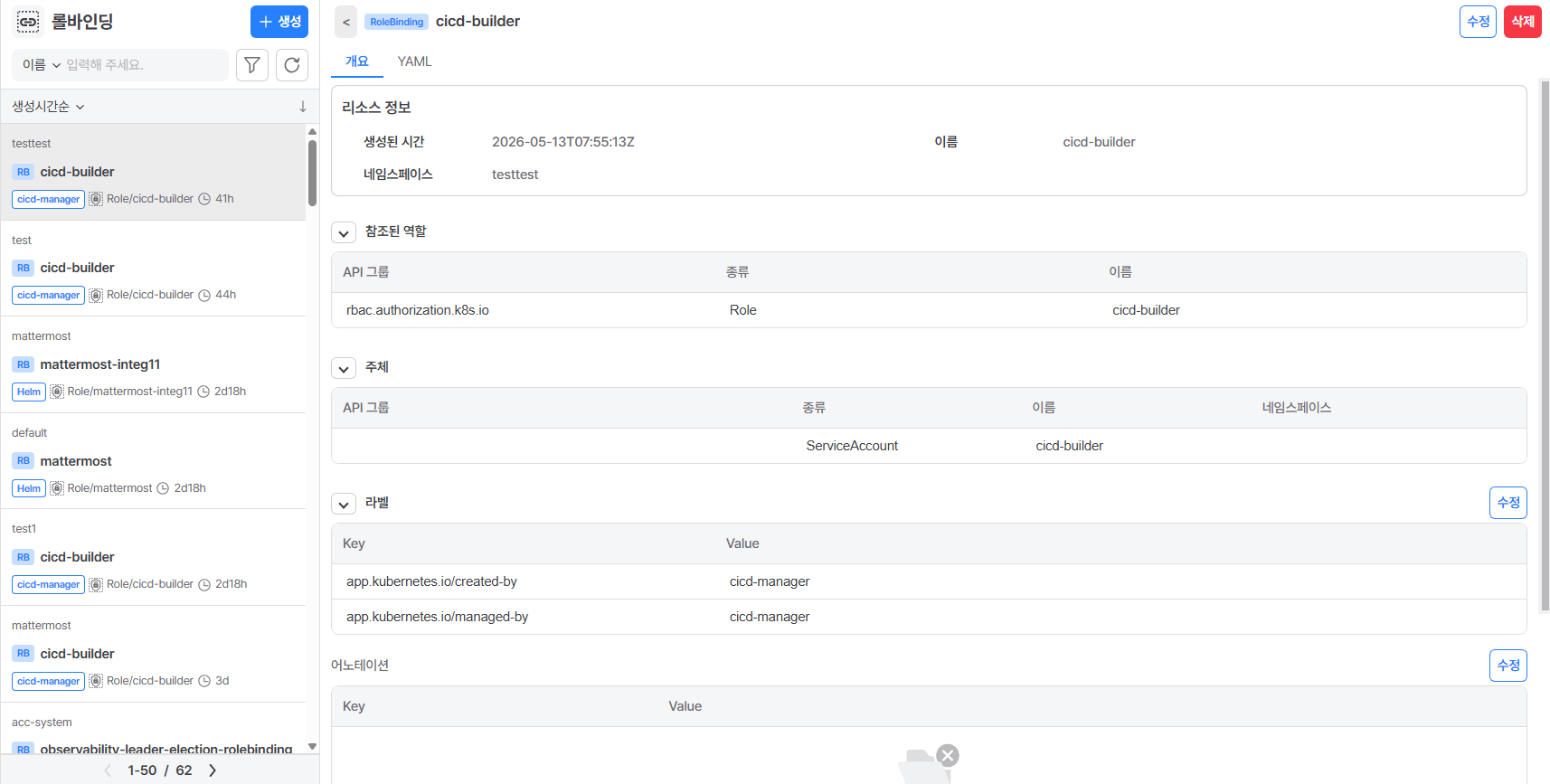The image size is (1550, 784).
Task: Click role icon beside Role/mattermost
Action: tap(57, 488)
